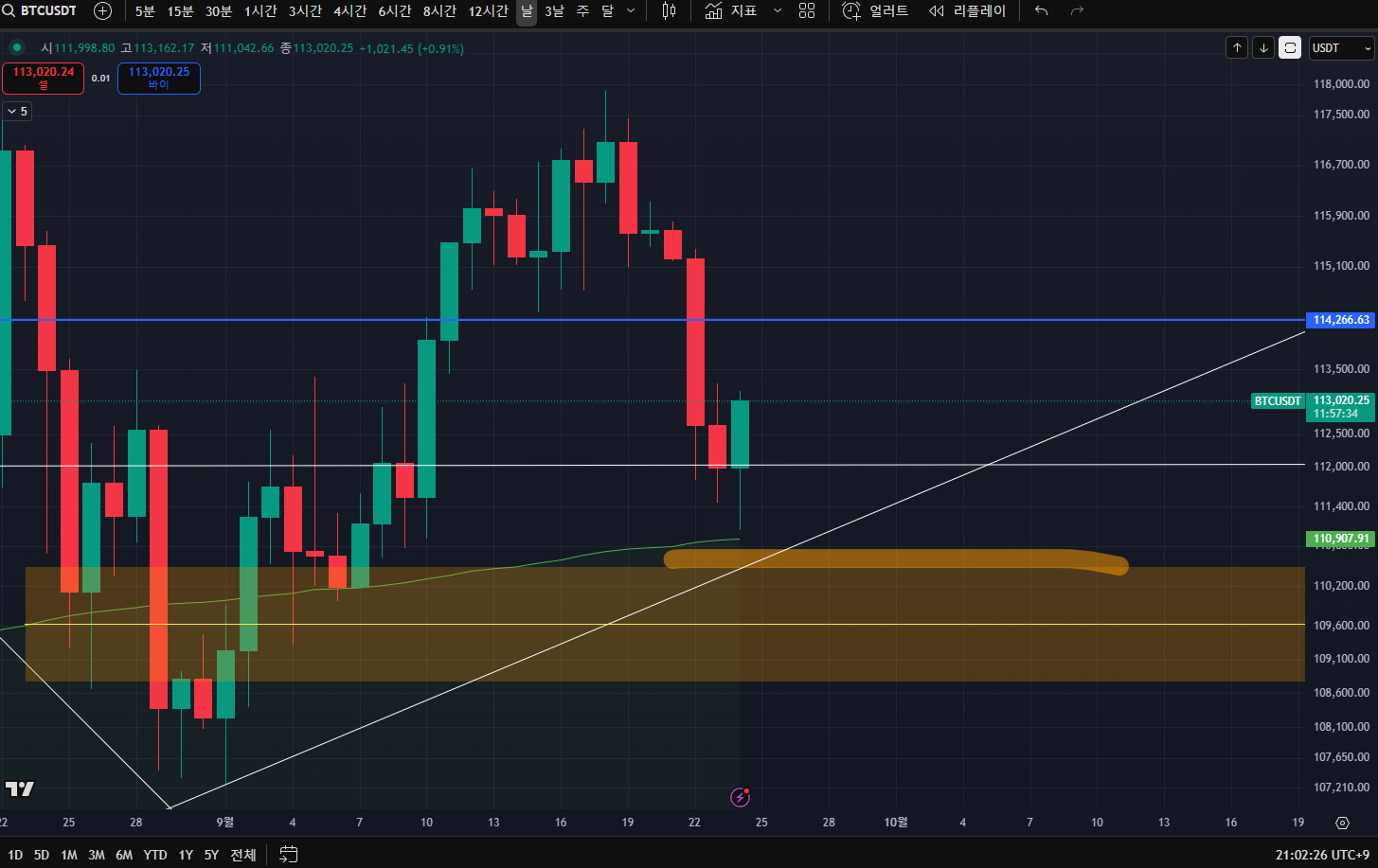Select the blue horizontal line on chart
This screenshot has width=1378, height=868.
click(653, 320)
